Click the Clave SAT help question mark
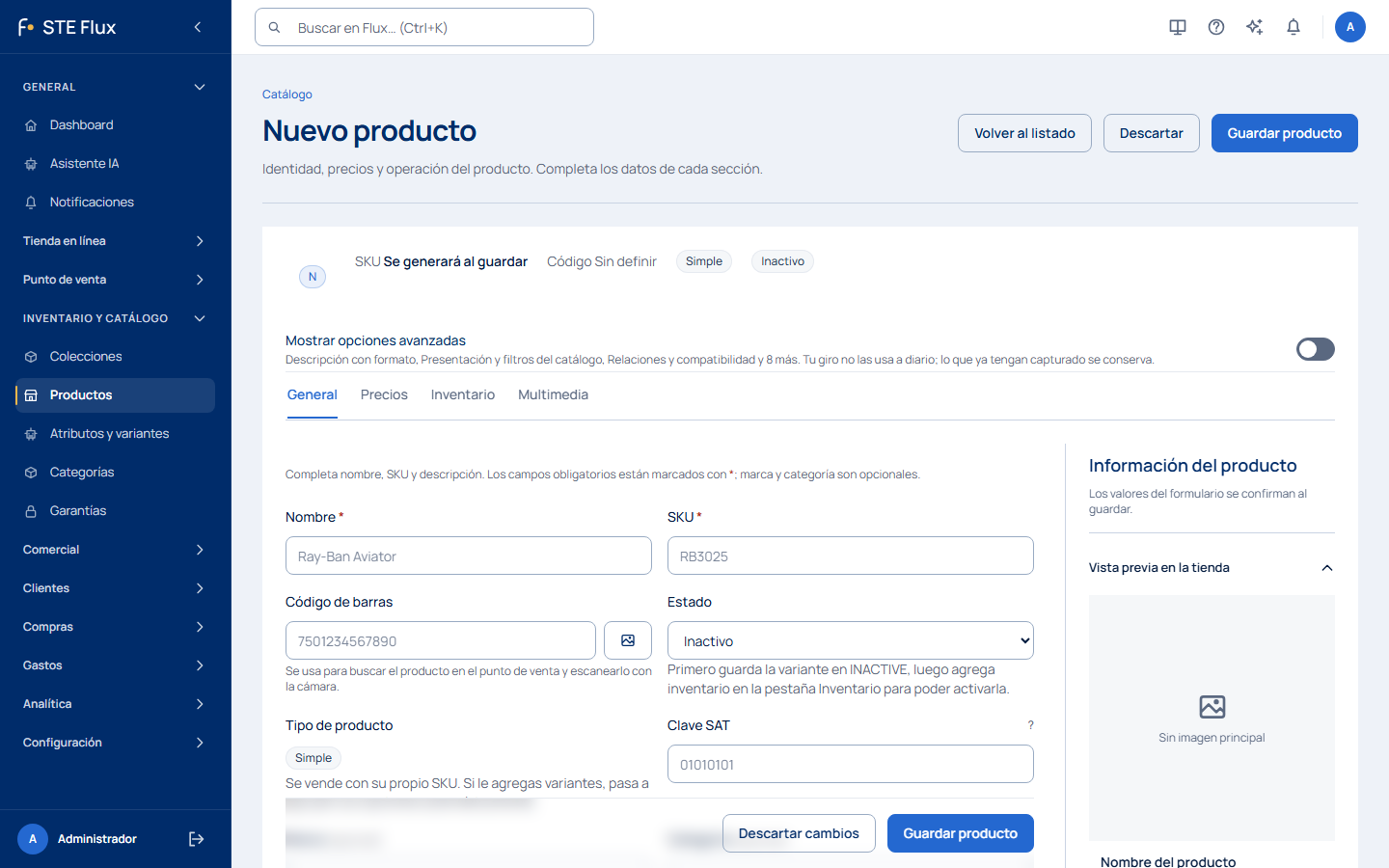This screenshot has height=868, width=1389. (1030, 725)
